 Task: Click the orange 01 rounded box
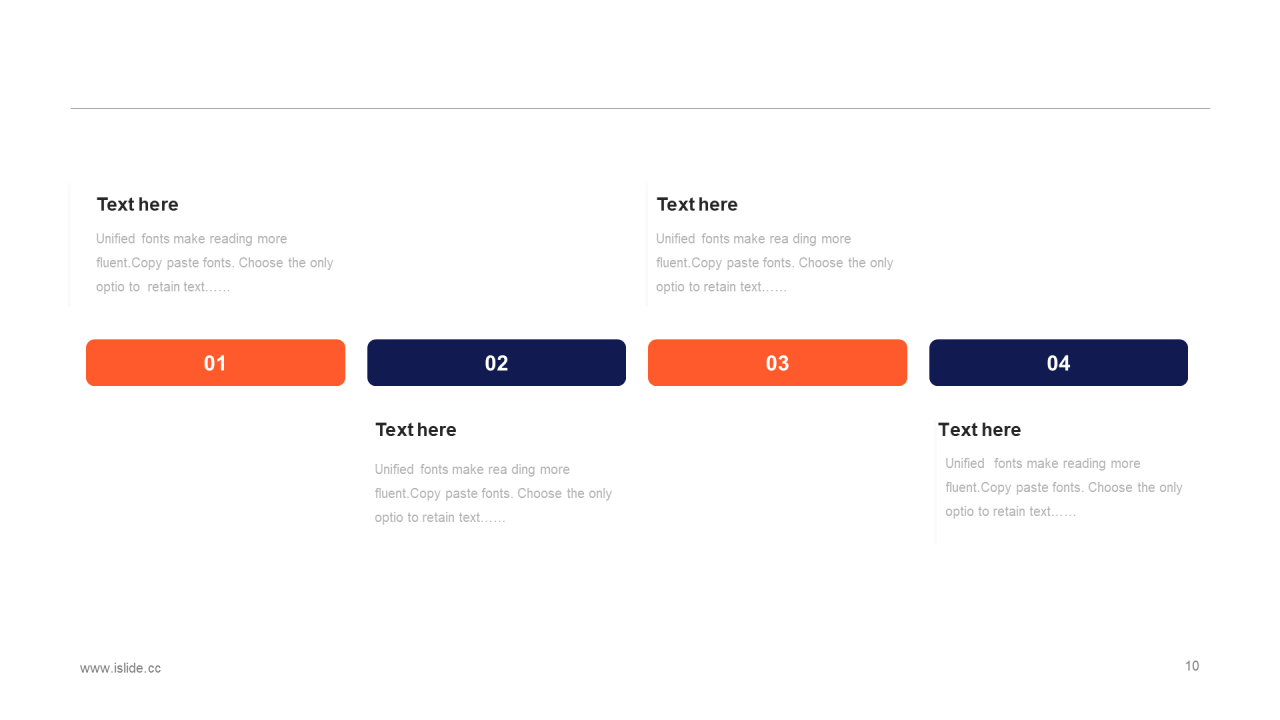215,362
